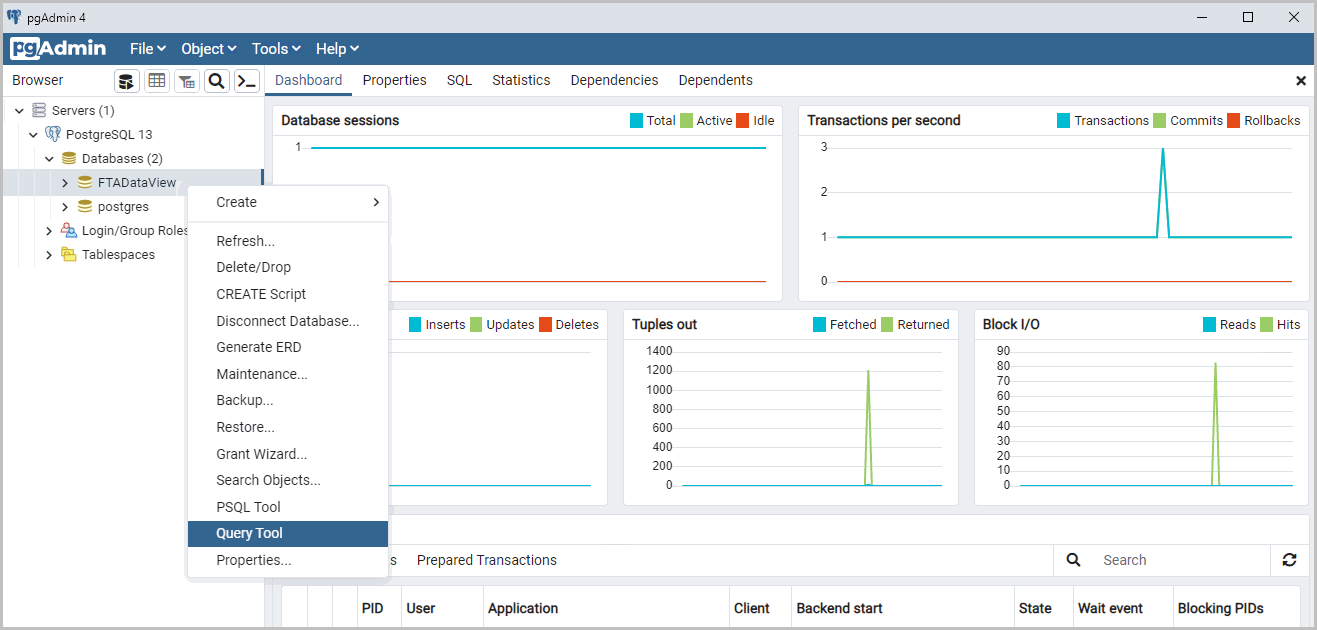
Task: Refresh the server activity table
Action: [1289, 560]
